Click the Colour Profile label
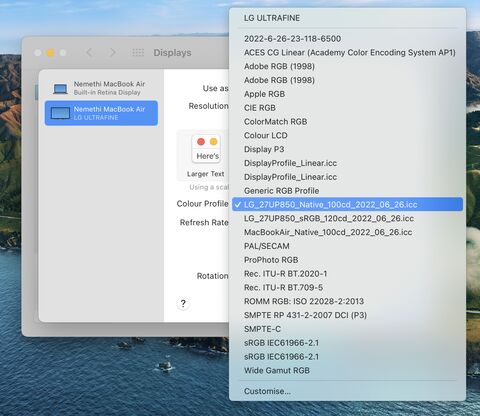Viewport: 480px width, 416px height. pyautogui.click(x=202, y=204)
